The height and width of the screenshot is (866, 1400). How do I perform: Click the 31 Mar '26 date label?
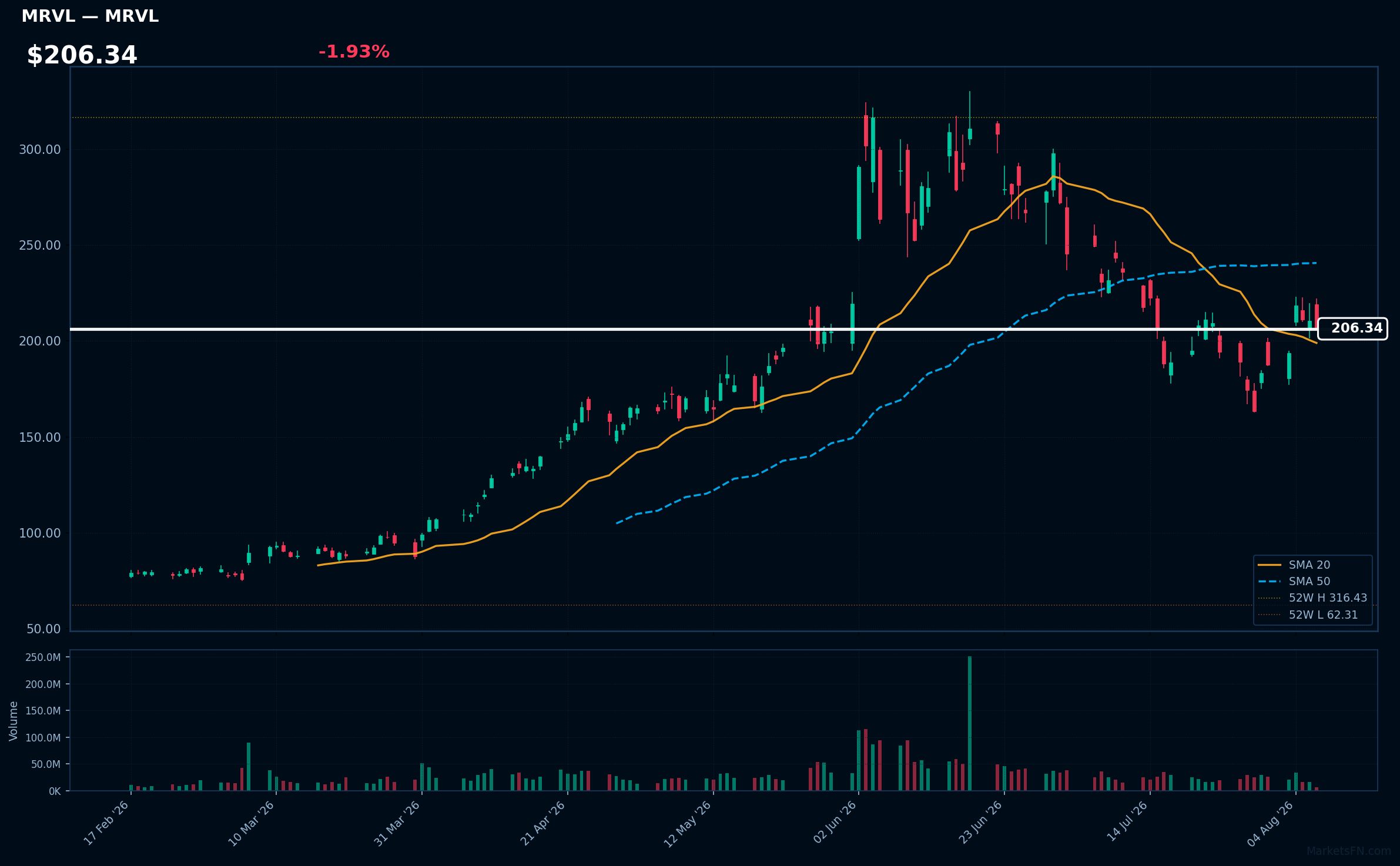point(397,823)
